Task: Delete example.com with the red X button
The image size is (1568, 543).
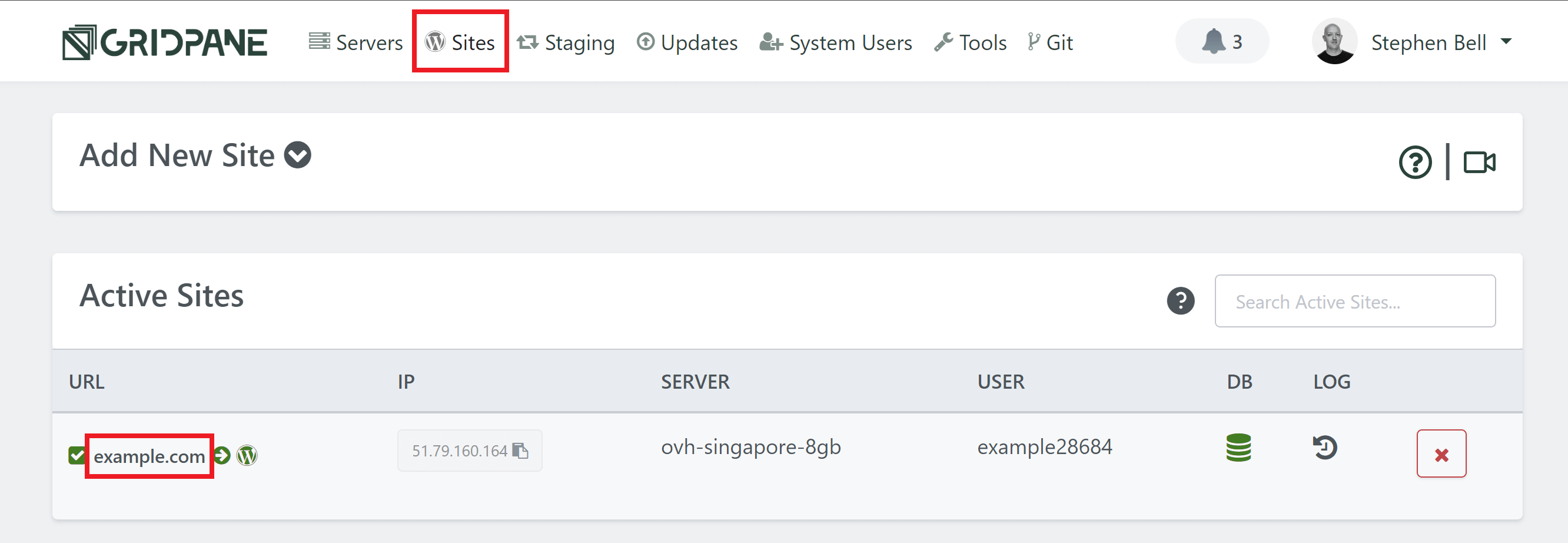Action: pos(1441,454)
